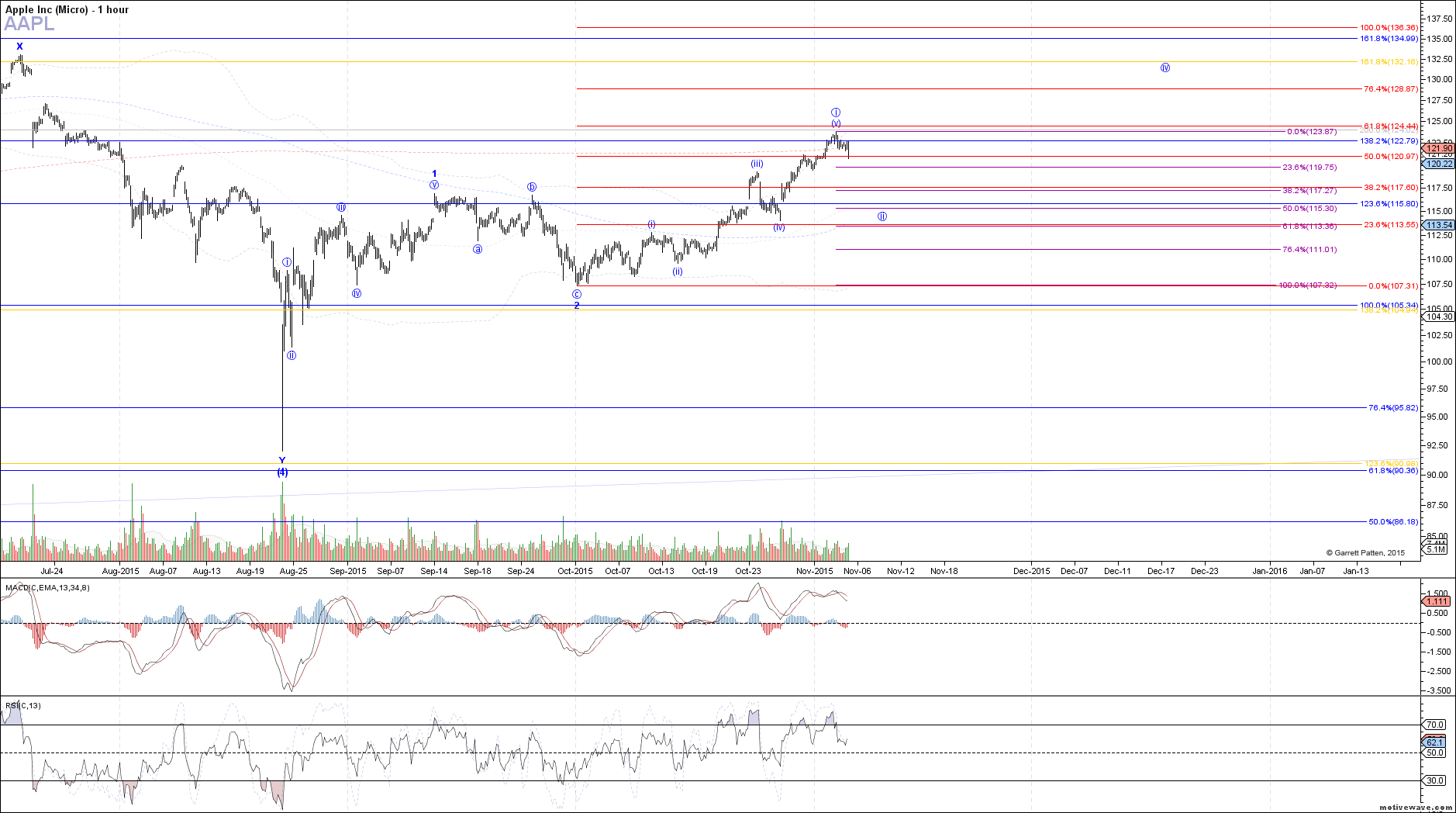Click the Apple Inc (Micro) - 1 hour title
This screenshot has height=813, width=1456.
pos(67,9)
